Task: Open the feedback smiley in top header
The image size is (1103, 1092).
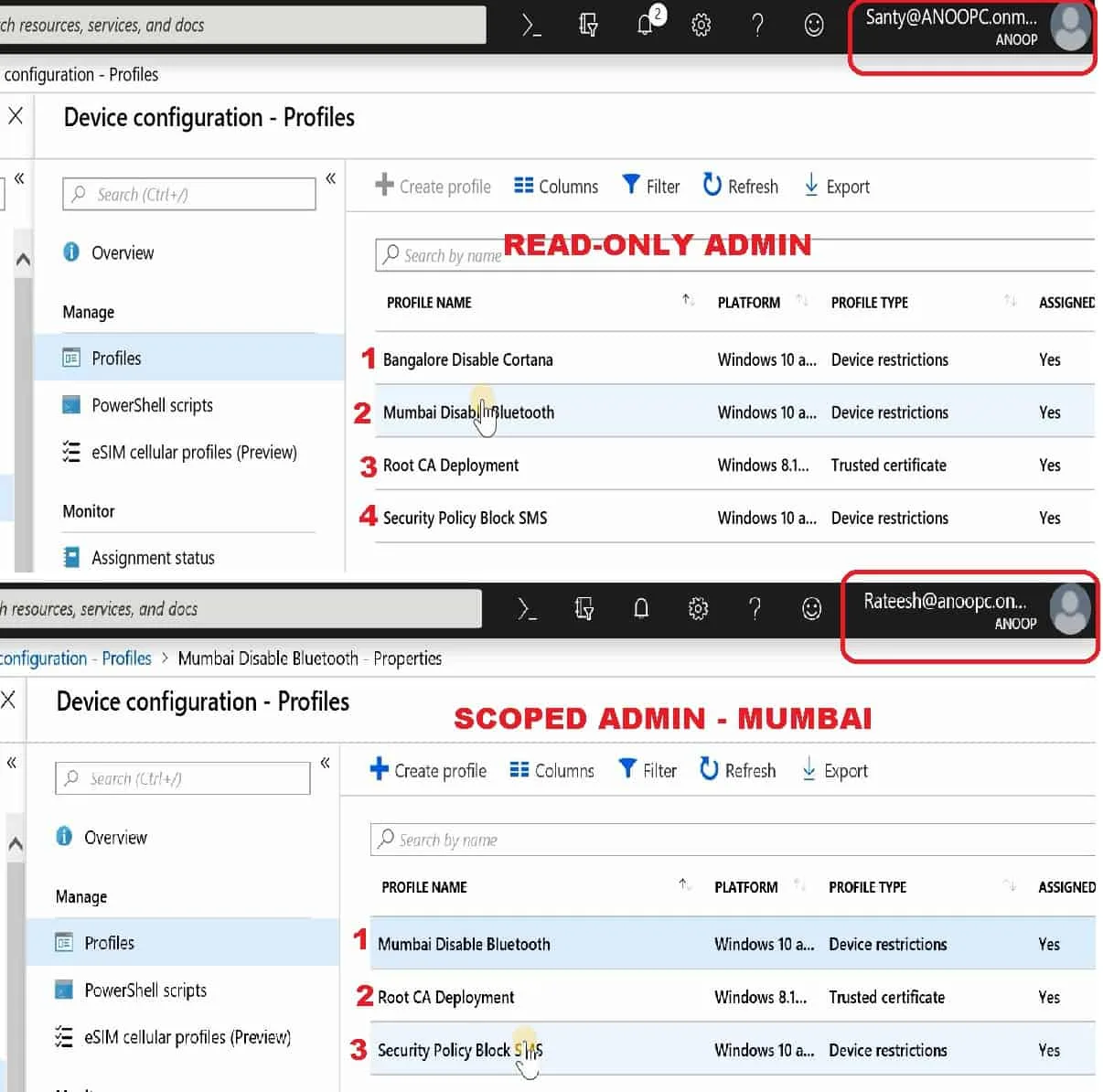Action: pos(813,26)
